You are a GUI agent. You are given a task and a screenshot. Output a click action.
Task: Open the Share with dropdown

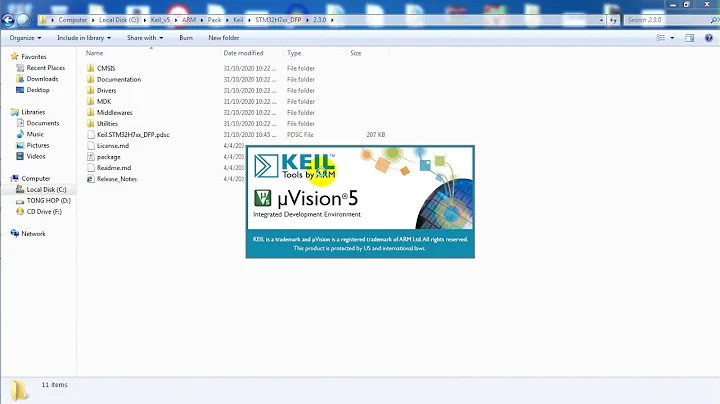[x=145, y=38]
